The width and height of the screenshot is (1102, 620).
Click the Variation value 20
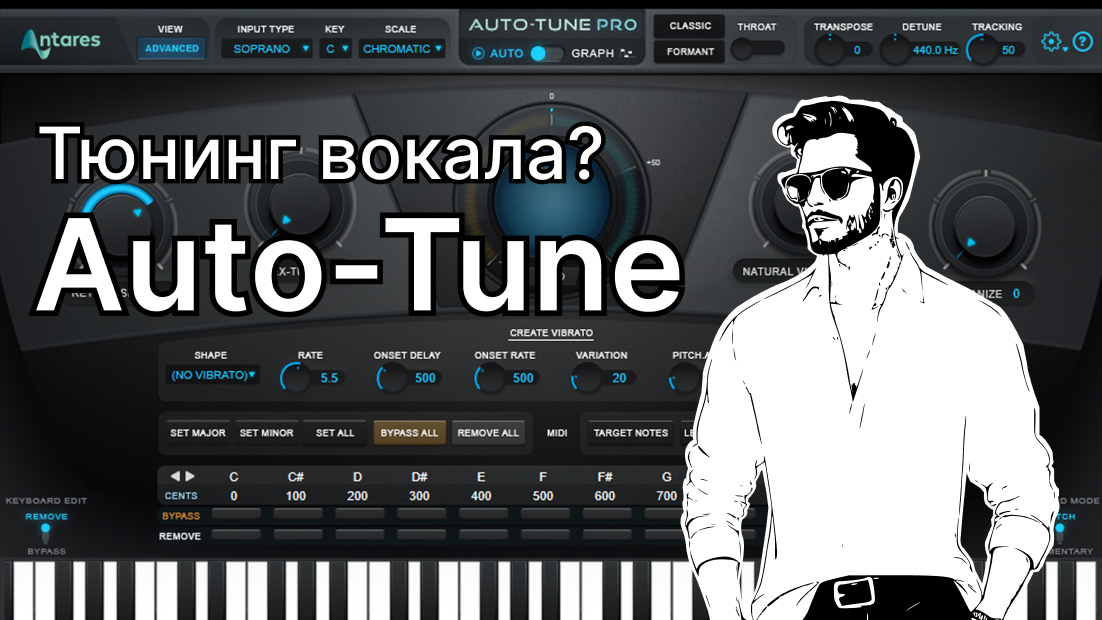pyautogui.click(x=619, y=377)
